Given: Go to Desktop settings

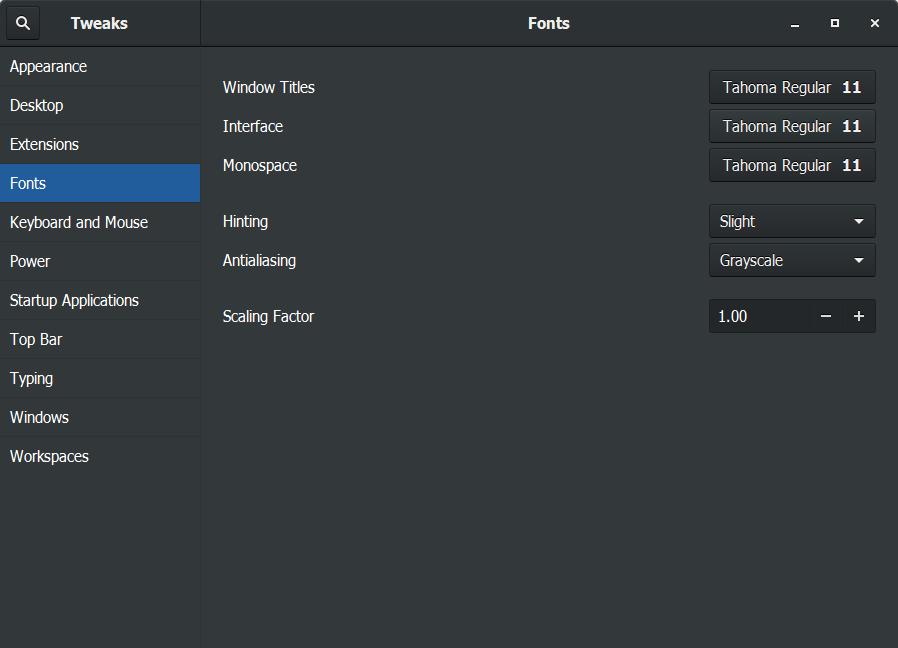Looking at the screenshot, I should [37, 105].
